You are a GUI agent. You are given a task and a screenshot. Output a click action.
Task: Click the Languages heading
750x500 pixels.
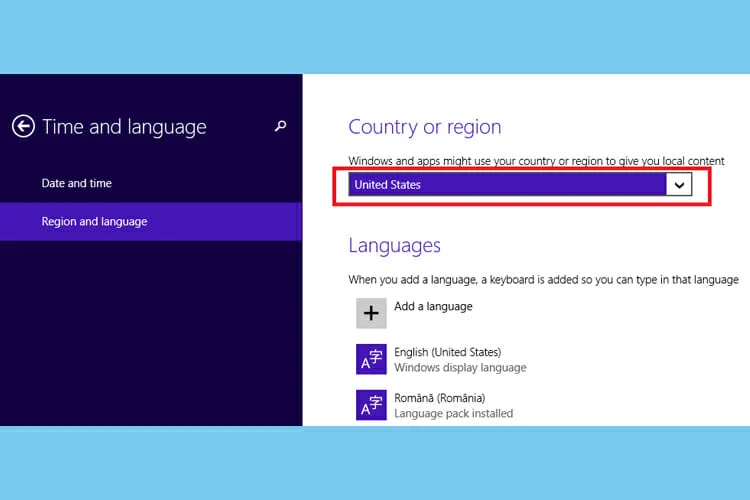[x=395, y=245]
